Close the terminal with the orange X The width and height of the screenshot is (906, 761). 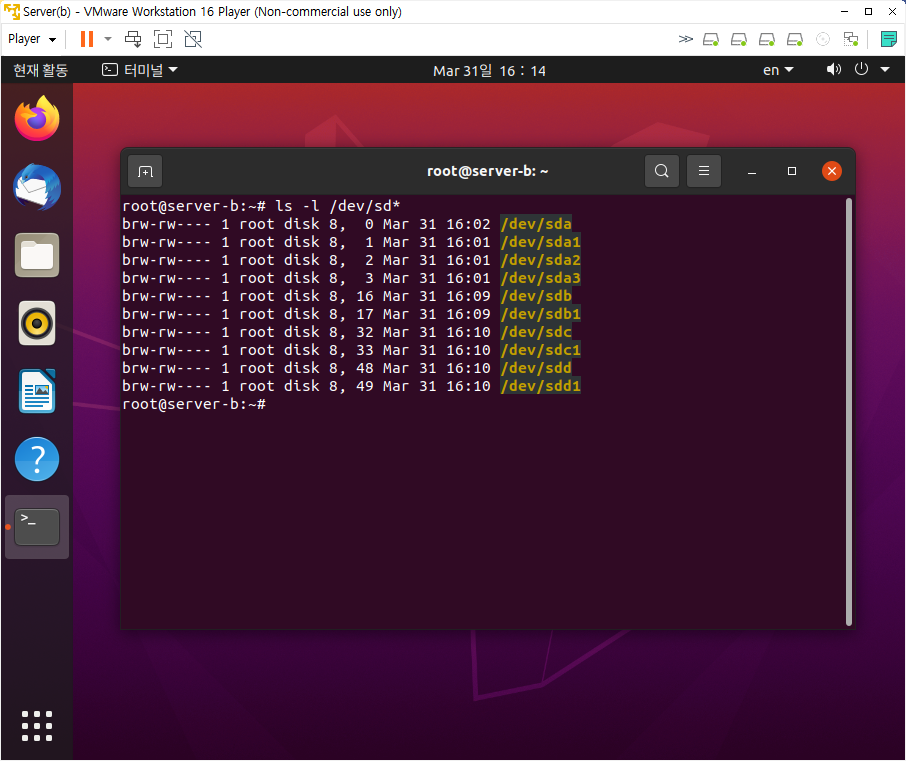coord(831,171)
